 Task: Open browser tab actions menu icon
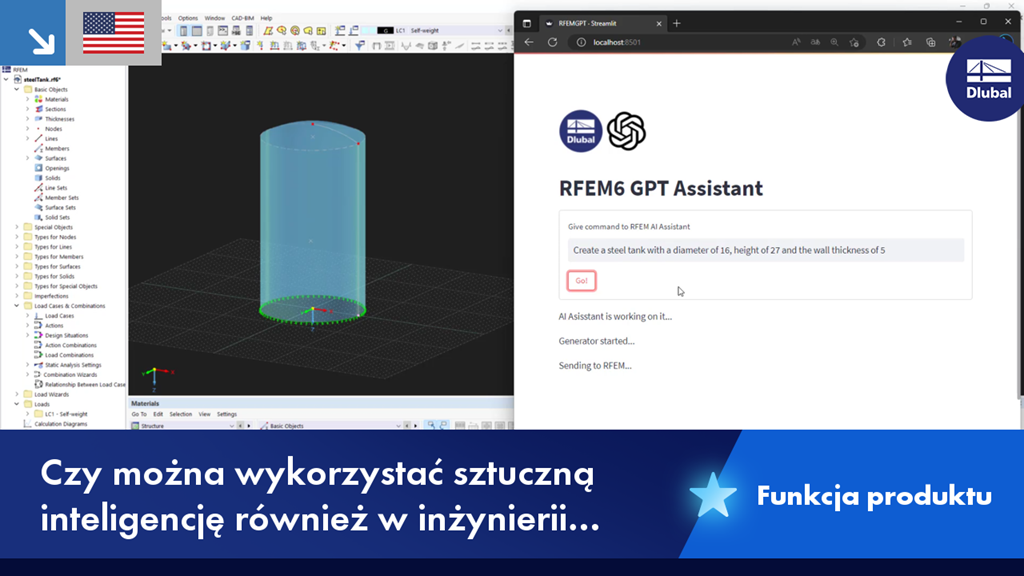coord(527,24)
